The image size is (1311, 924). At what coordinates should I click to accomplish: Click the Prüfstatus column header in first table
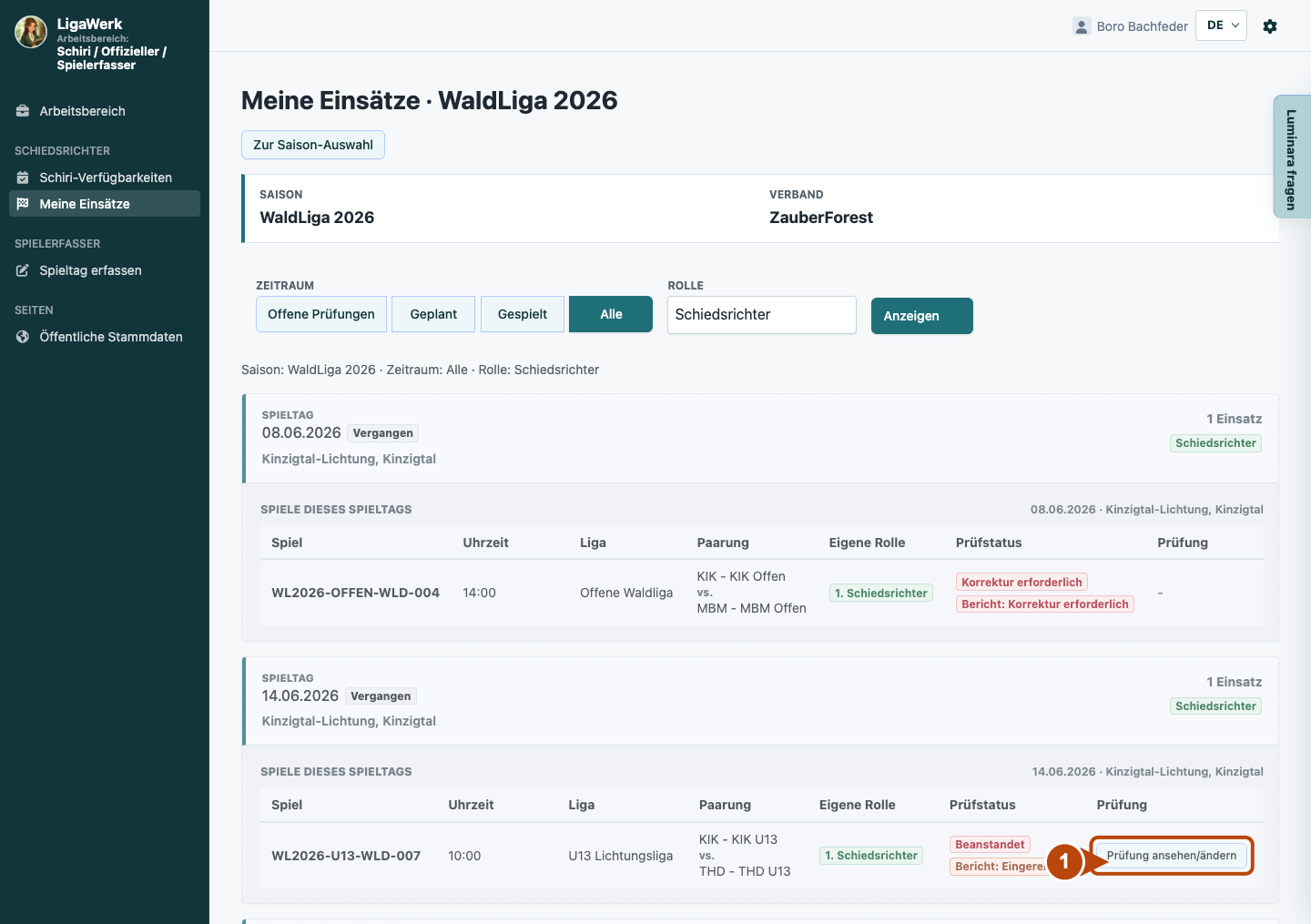[989, 543]
